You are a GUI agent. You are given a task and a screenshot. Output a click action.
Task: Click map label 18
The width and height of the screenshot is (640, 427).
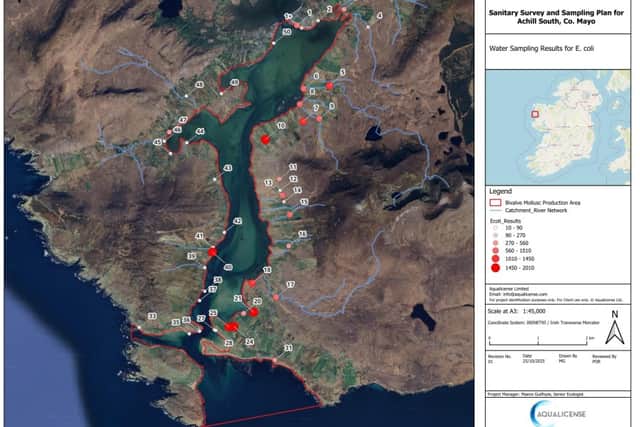pyautogui.click(x=267, y=270)
